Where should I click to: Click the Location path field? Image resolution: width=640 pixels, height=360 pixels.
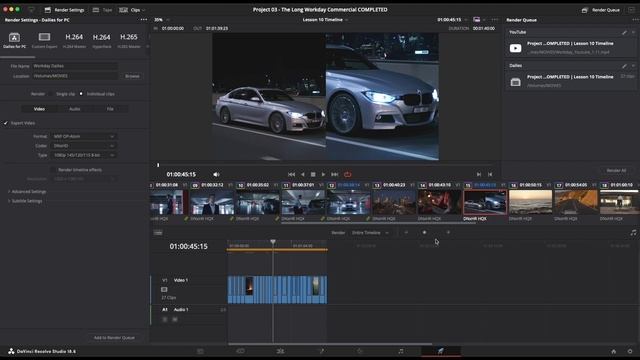[x=75, y=76]
